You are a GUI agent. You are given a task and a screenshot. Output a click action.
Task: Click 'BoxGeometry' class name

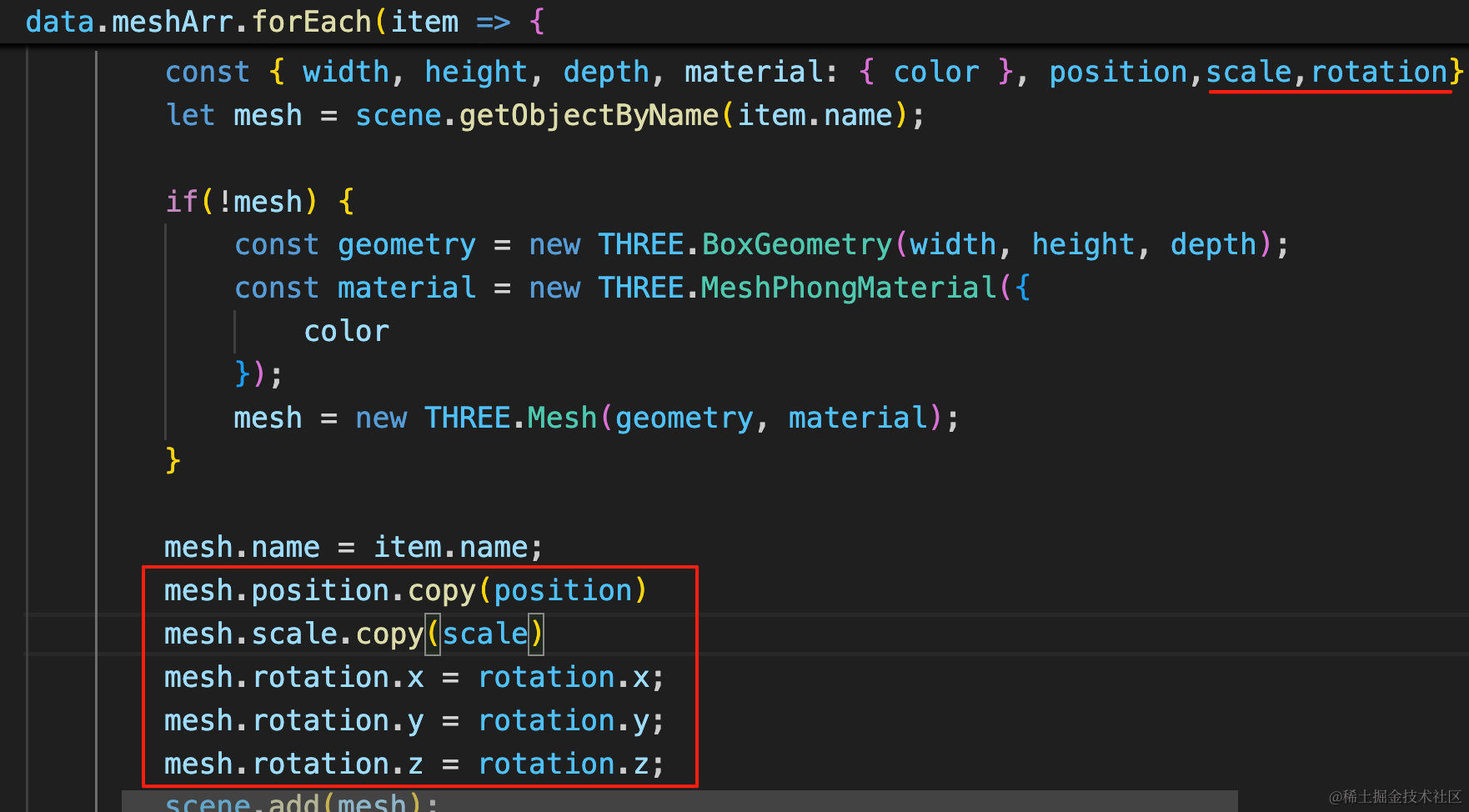(x=797, y=245)
